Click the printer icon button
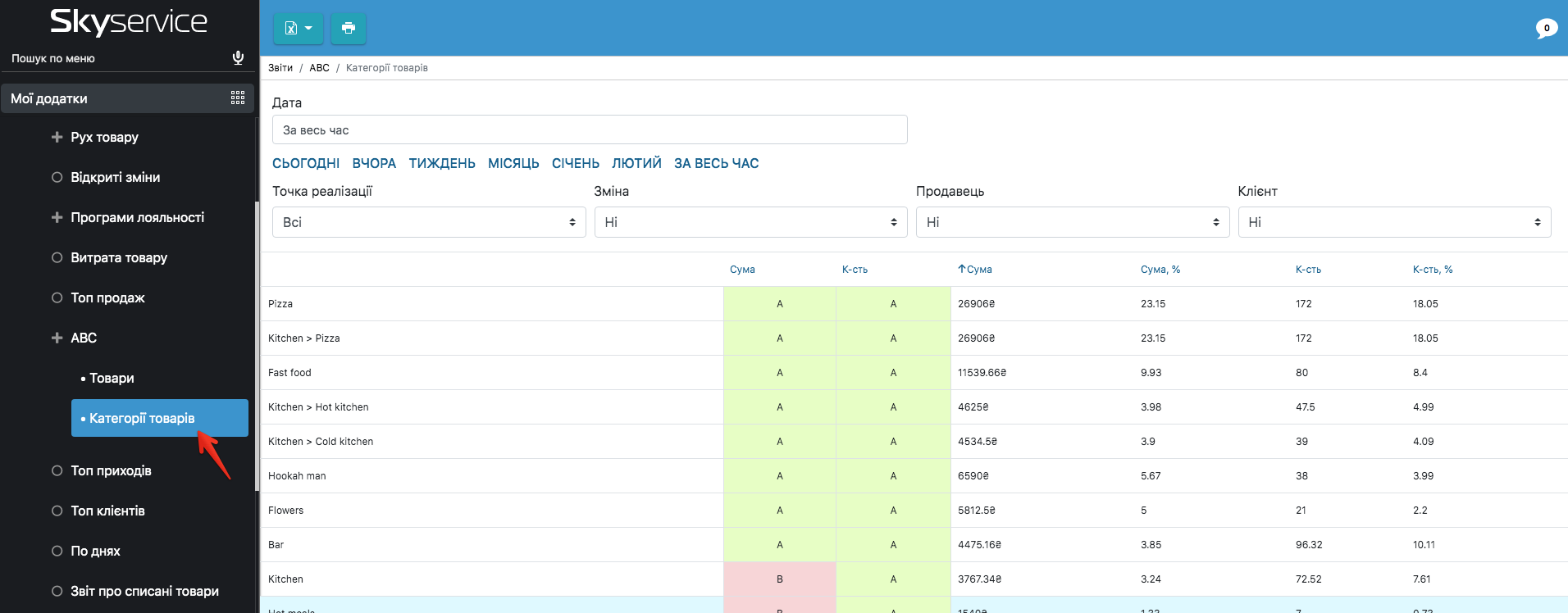 pyautogui.click(x=349, y=29)
